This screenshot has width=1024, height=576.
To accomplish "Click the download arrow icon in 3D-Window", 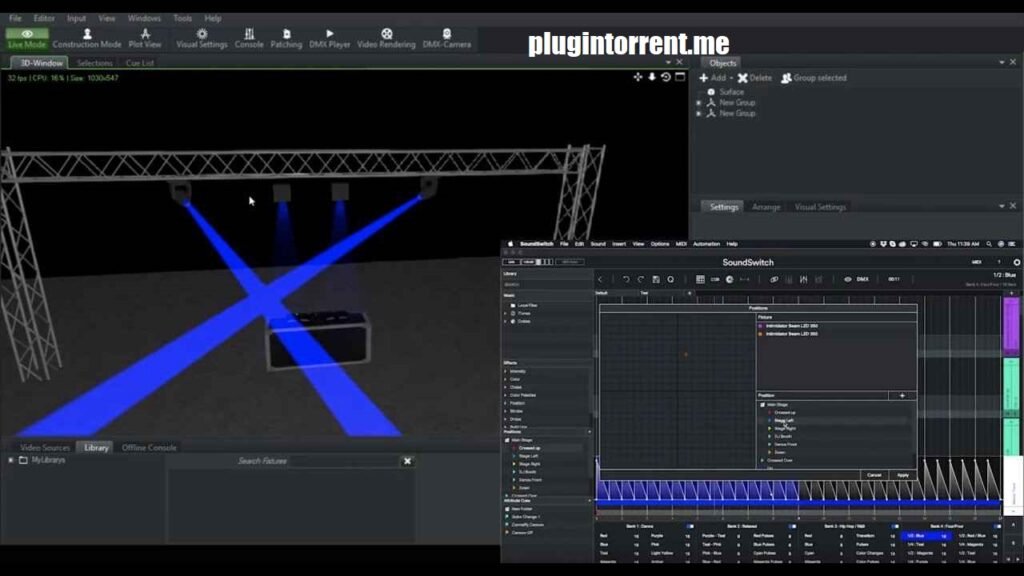I will click(652, 77).
